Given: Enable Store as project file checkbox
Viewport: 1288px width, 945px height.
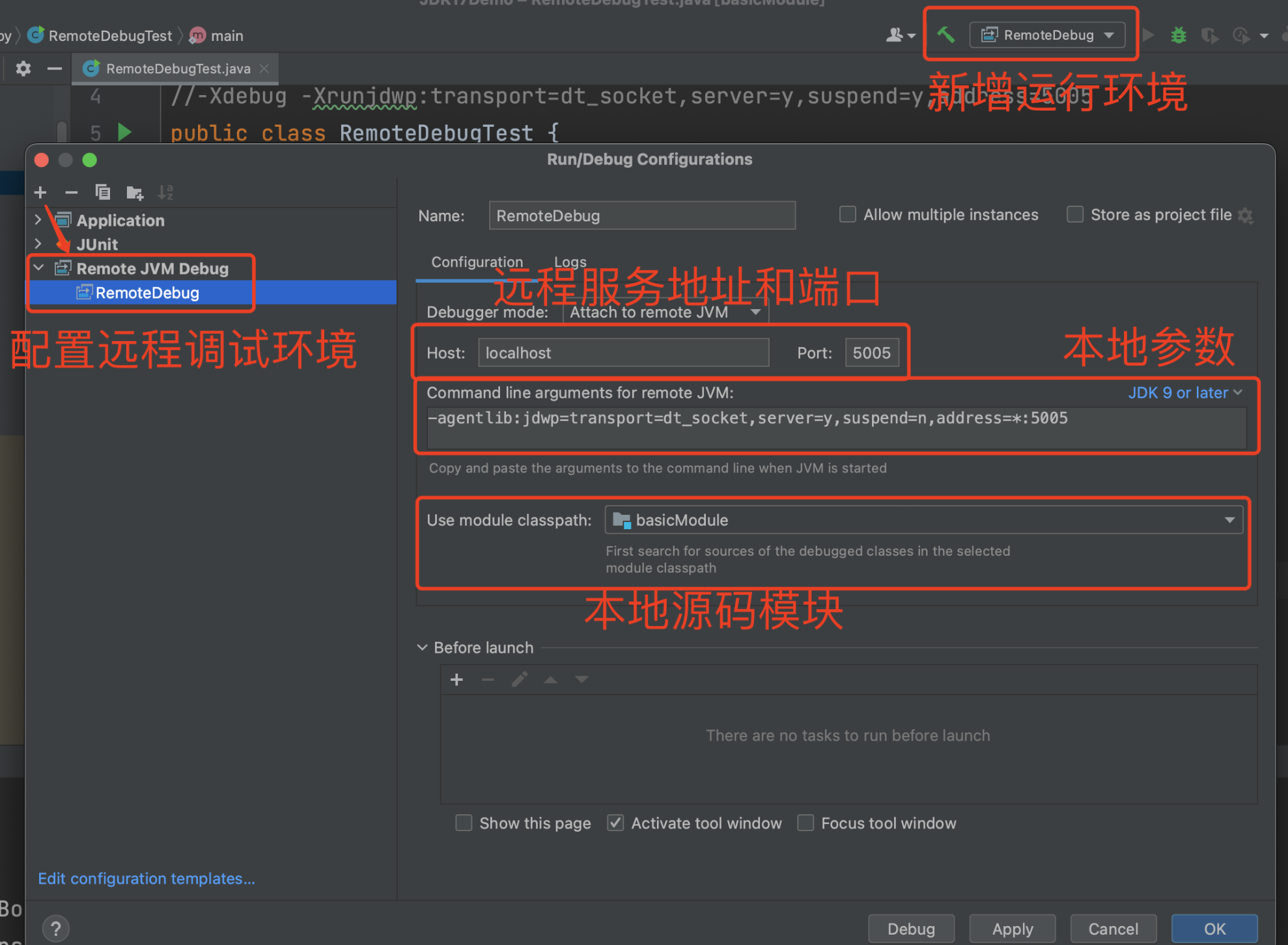Looking at the screenshot, I should coord(1075,214).
